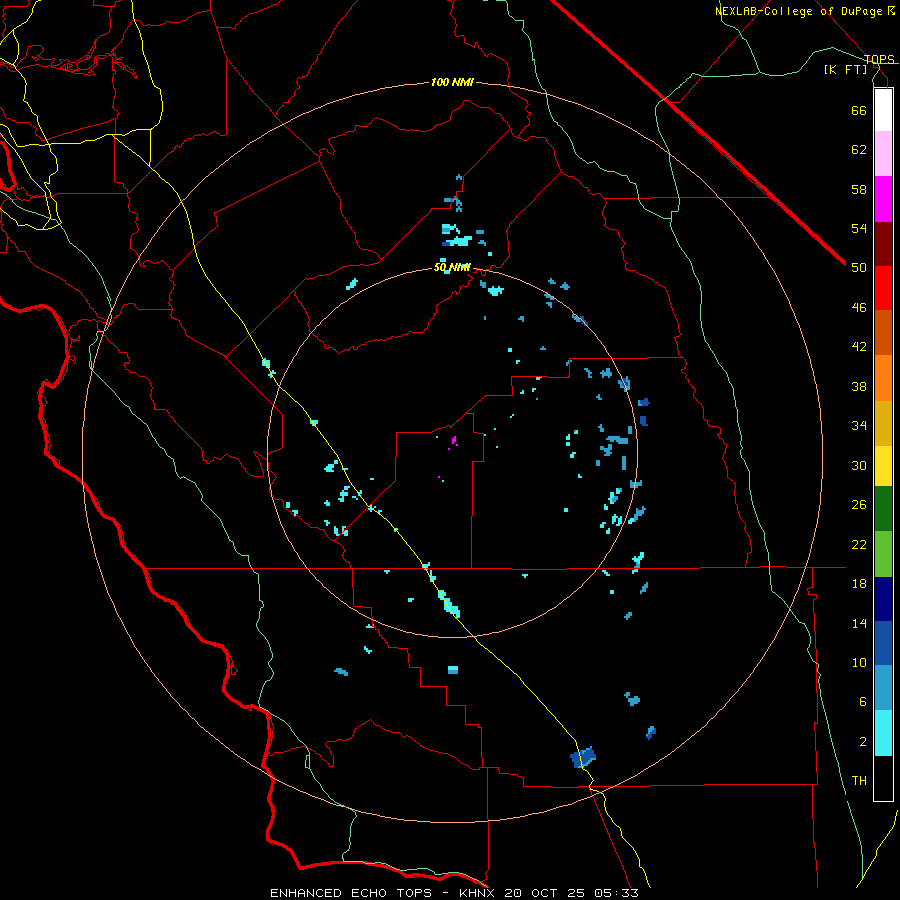Click the NEXLAB-College of DuPage label
Screen dimensions: 900x900
804,11
